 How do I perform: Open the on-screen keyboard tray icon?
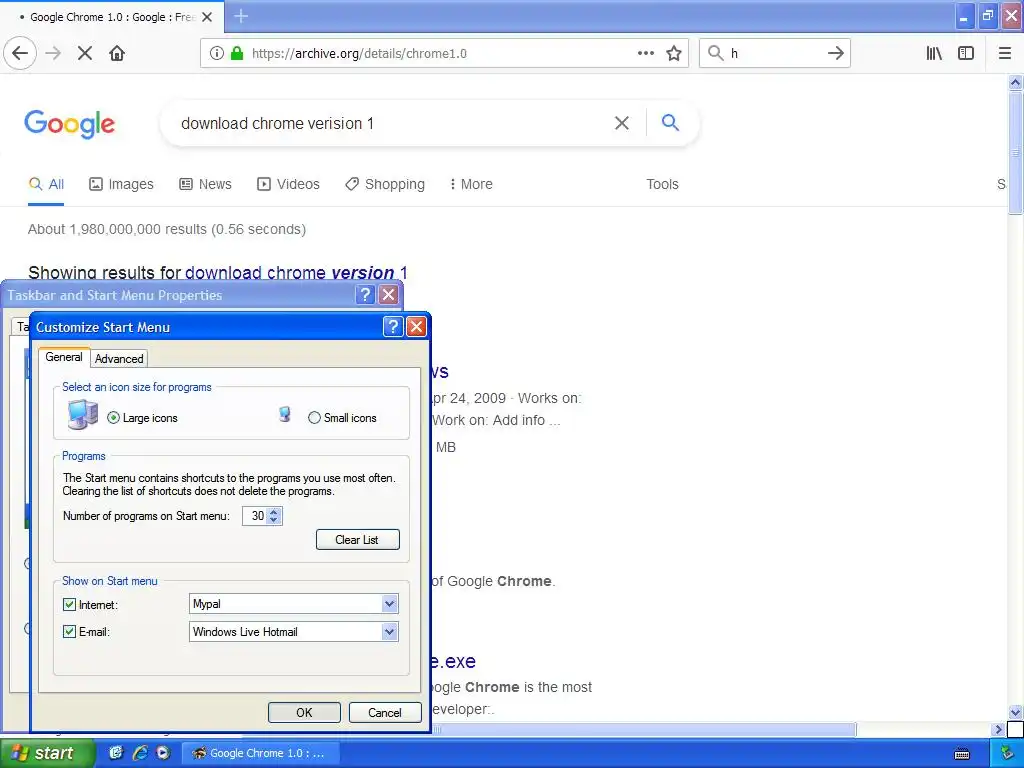coord(962,754)
